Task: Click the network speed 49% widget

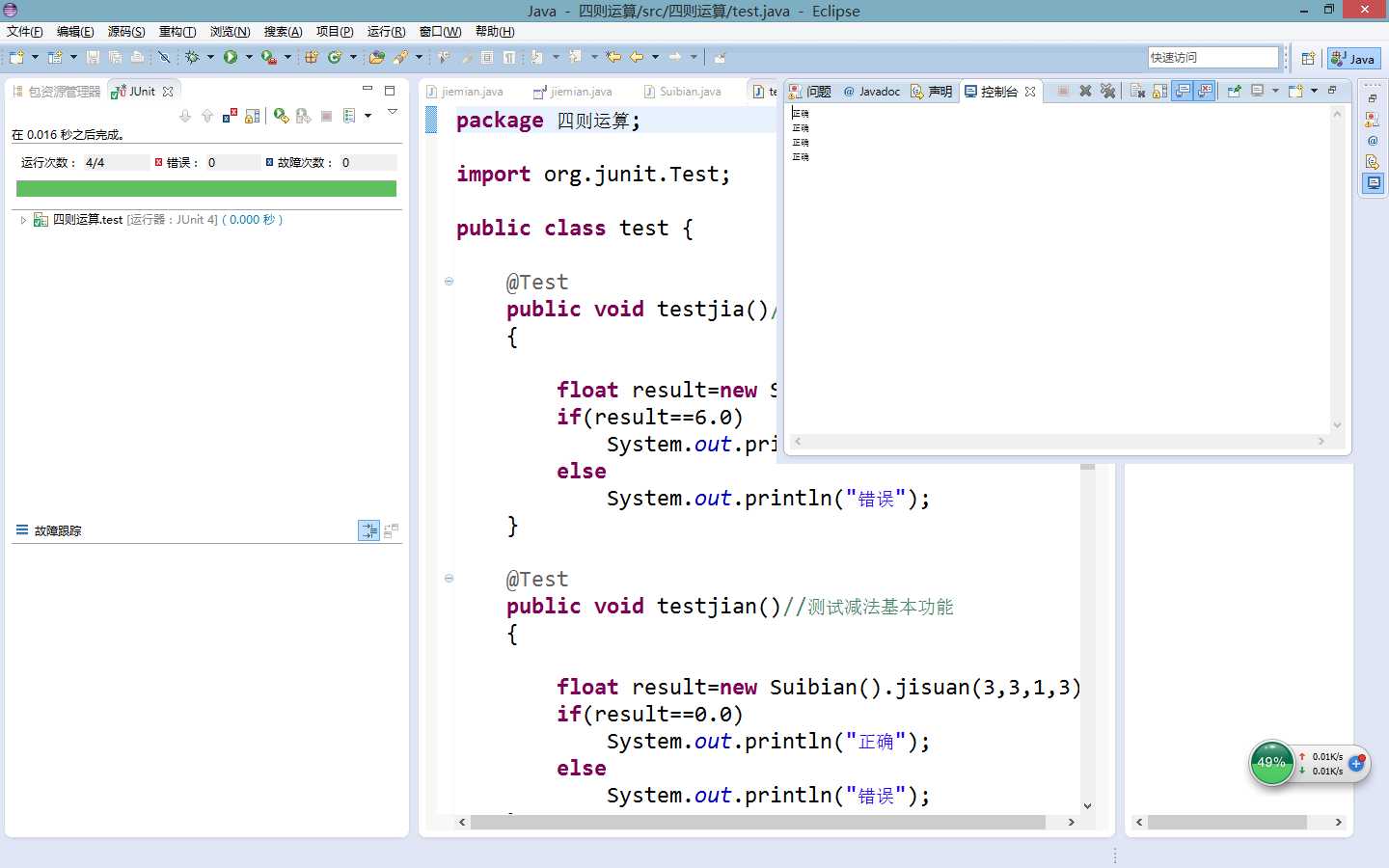Action: [1271, 763]
